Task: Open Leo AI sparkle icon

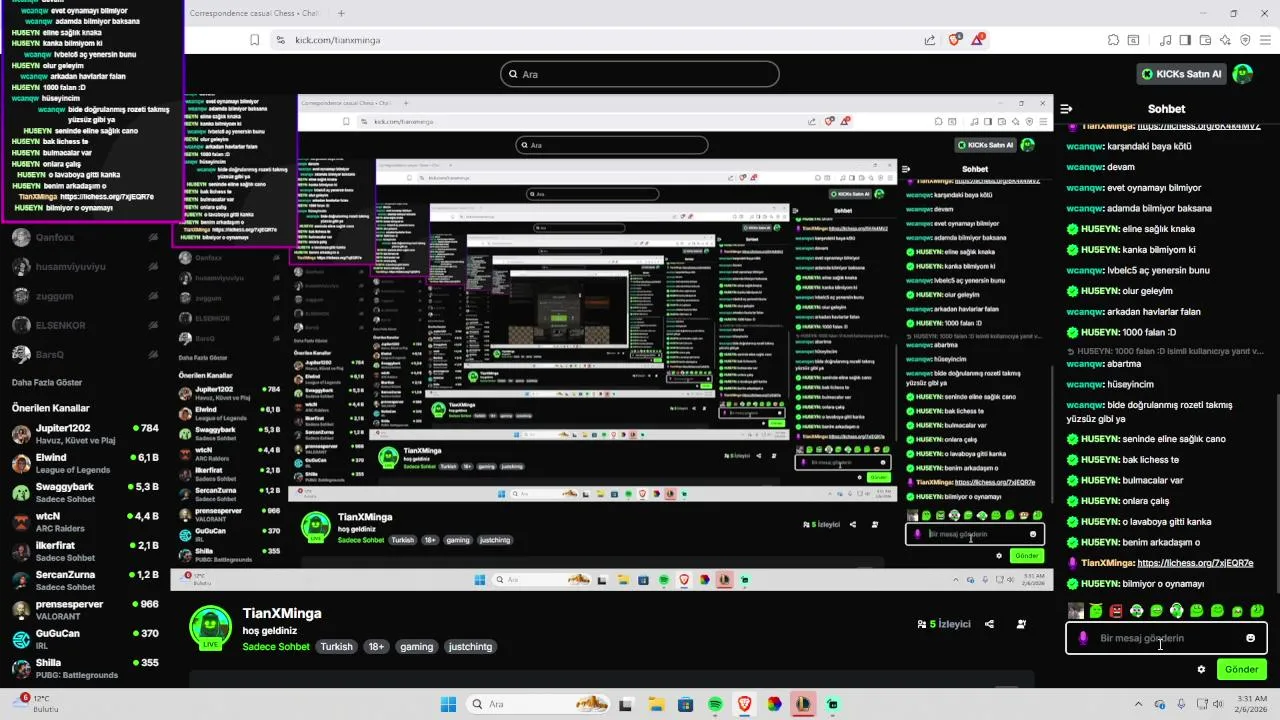Action: point(1225,40)
